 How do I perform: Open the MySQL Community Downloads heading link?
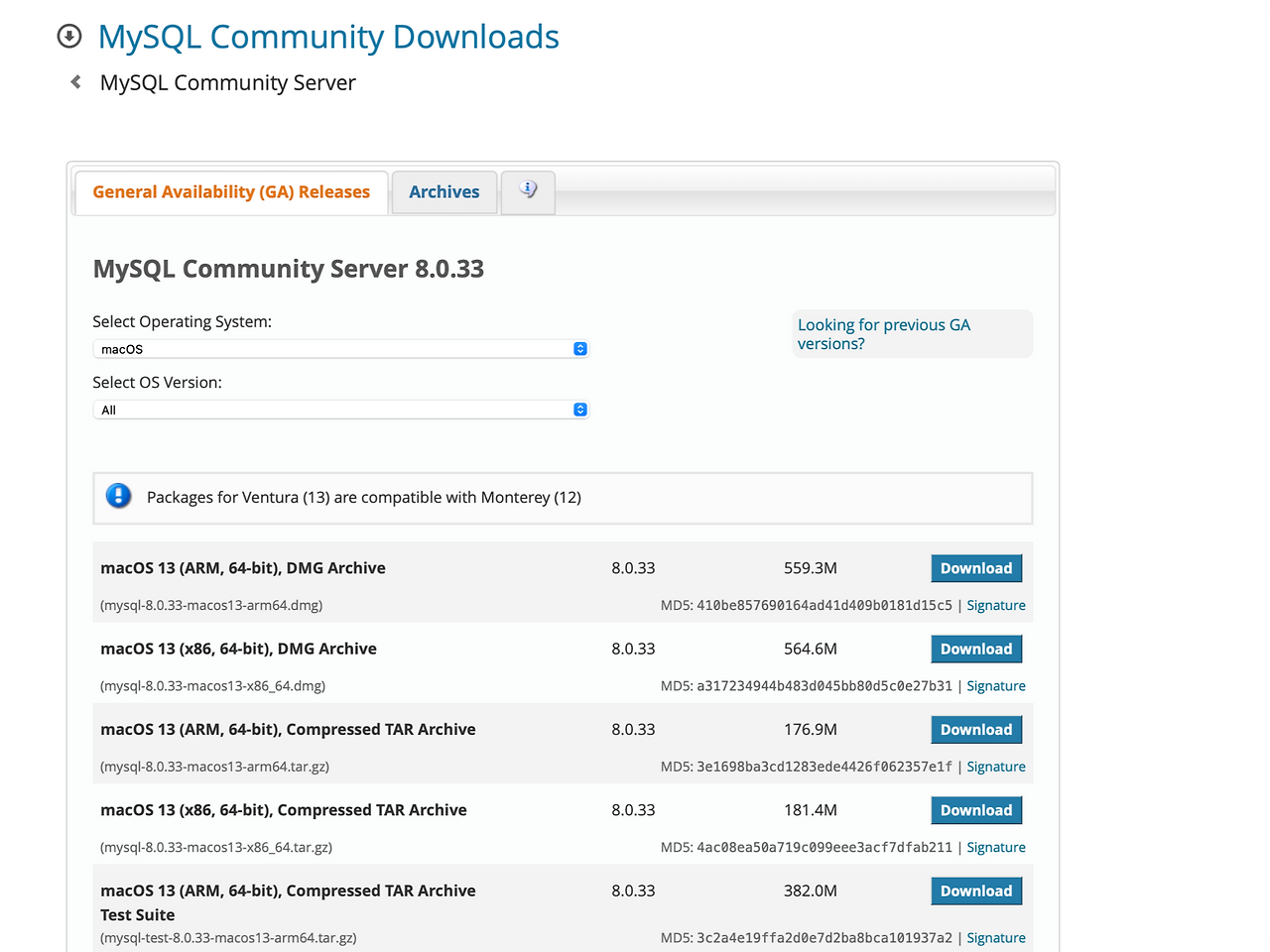(x=328, y=37)
